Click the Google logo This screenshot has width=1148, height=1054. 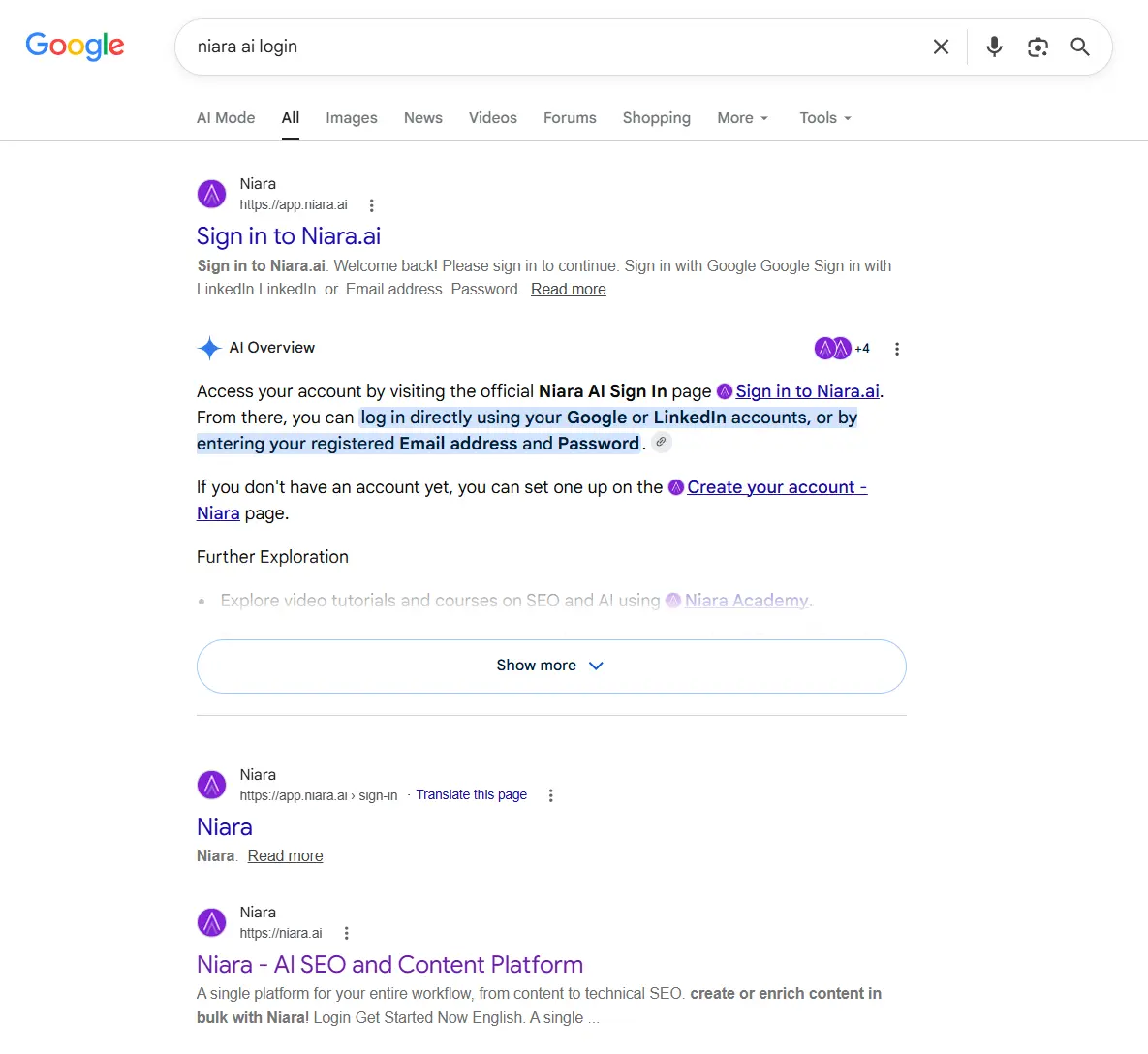coord(75,46)
